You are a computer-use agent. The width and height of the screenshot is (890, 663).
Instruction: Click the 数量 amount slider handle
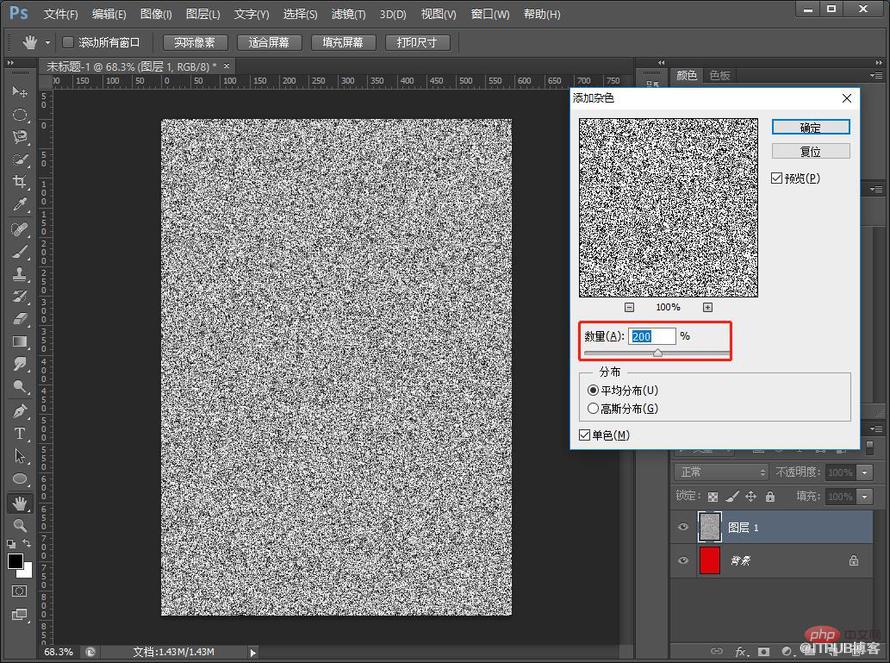pyautogui.click(x=657, y=353)
